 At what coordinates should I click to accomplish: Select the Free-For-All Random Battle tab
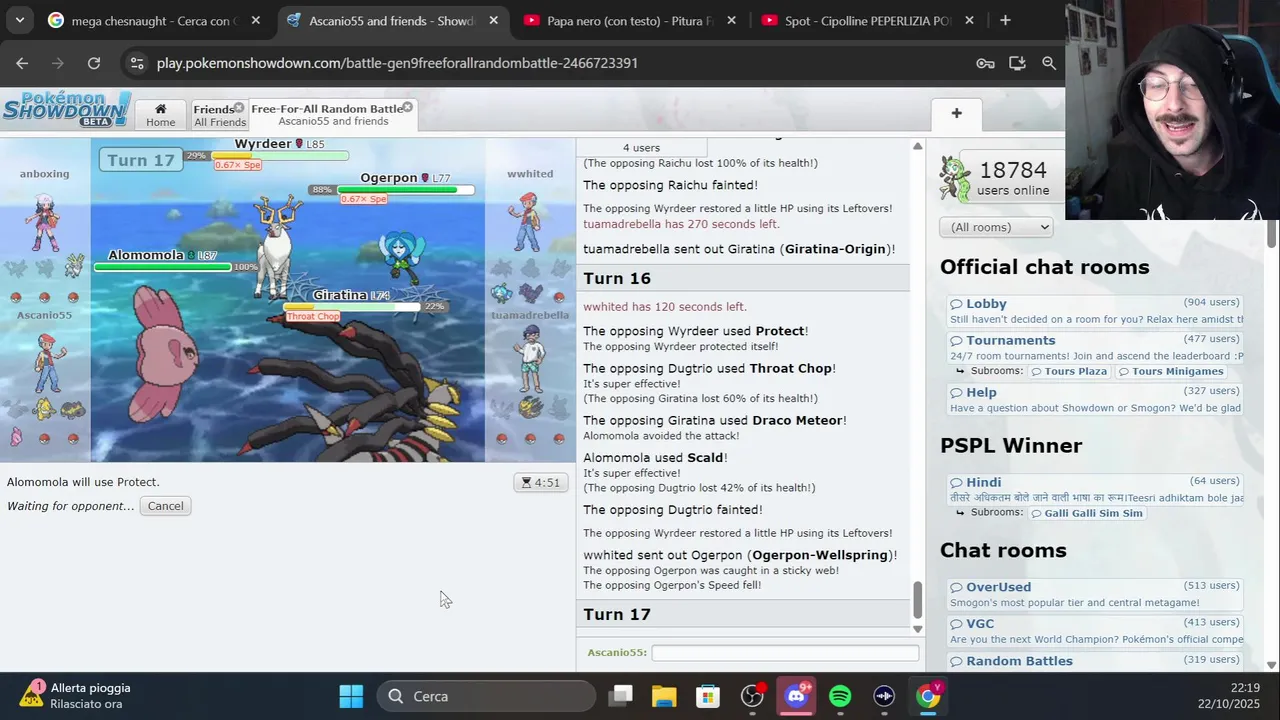pyautogui.click(x=332, y=115)
